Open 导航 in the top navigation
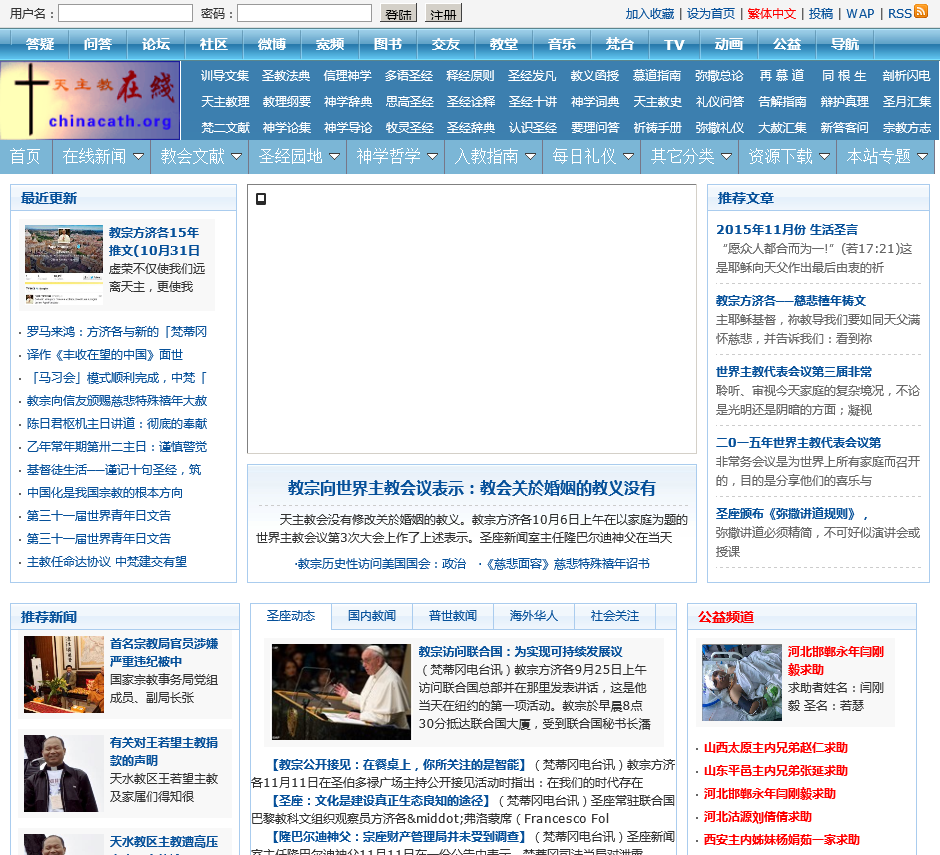This screenshot has height=855, width=940. click(845, 44)
